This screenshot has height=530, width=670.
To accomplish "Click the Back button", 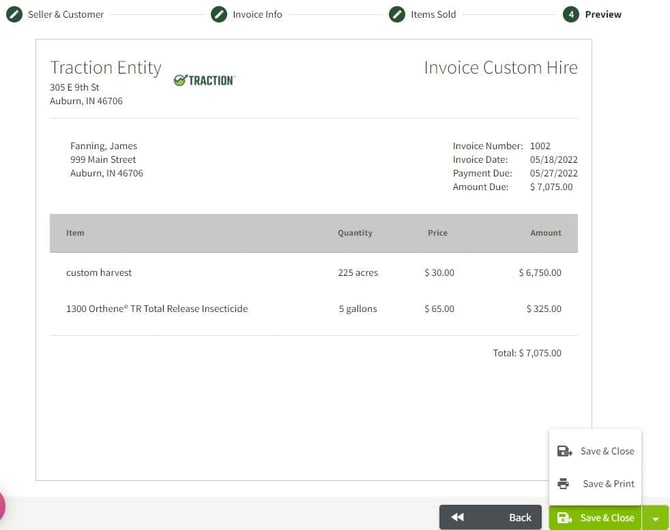I will [x=491, y=517].
